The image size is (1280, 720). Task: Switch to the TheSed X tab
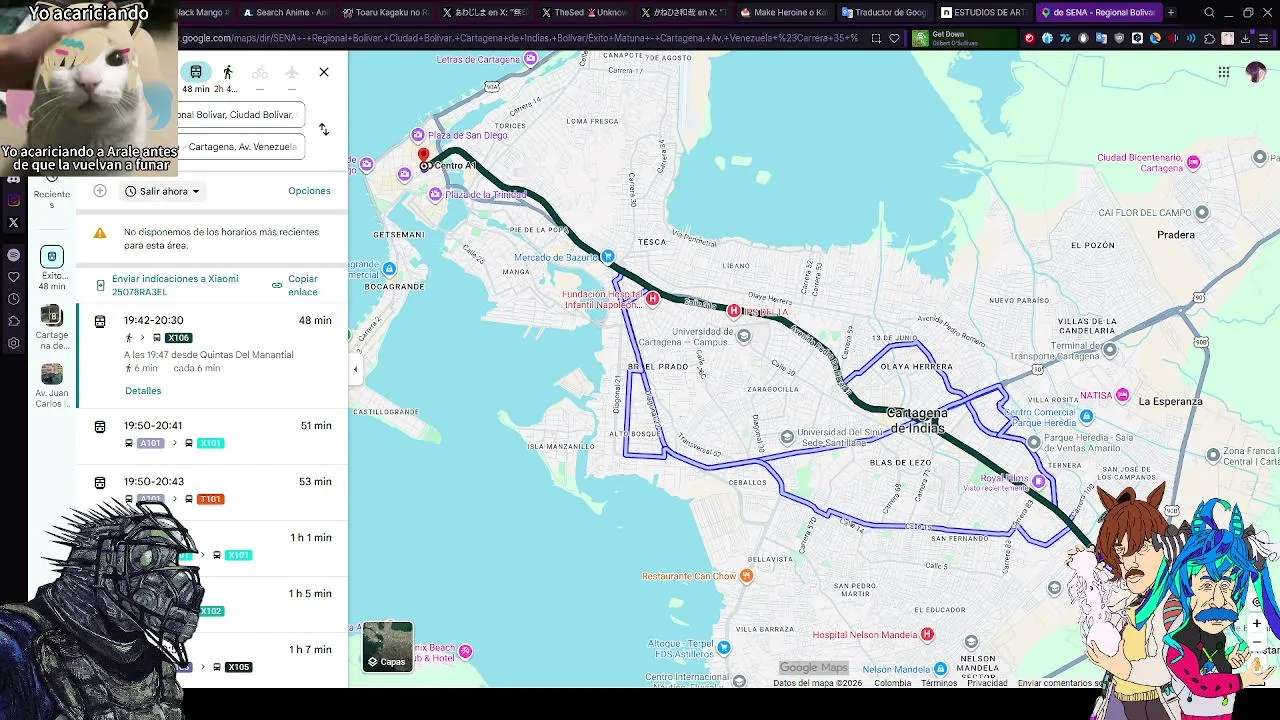[583, 12]
